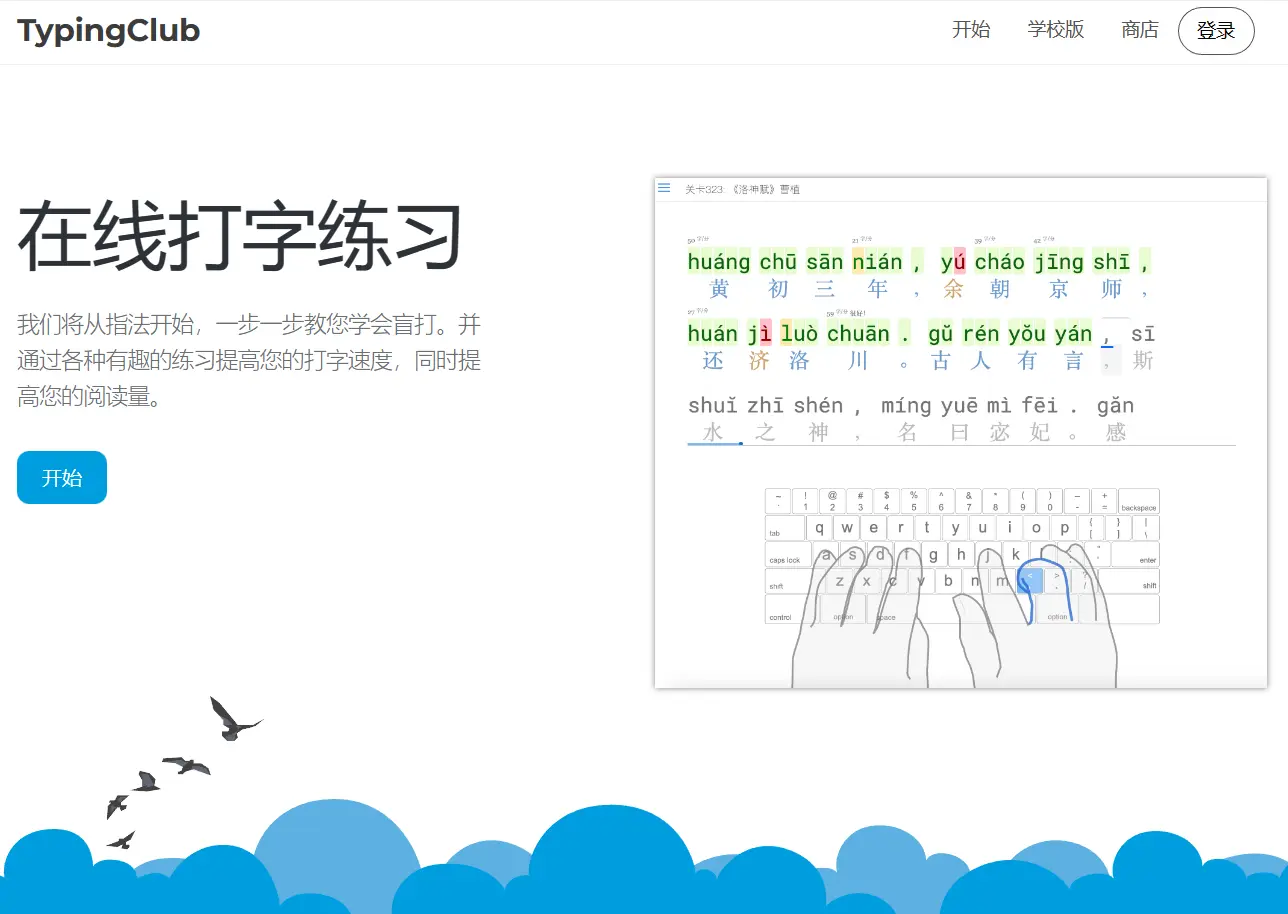The width and height of the screenshot is (1288, 914).
Task: Click the control key on virtual keyboard
Action: 789,610
